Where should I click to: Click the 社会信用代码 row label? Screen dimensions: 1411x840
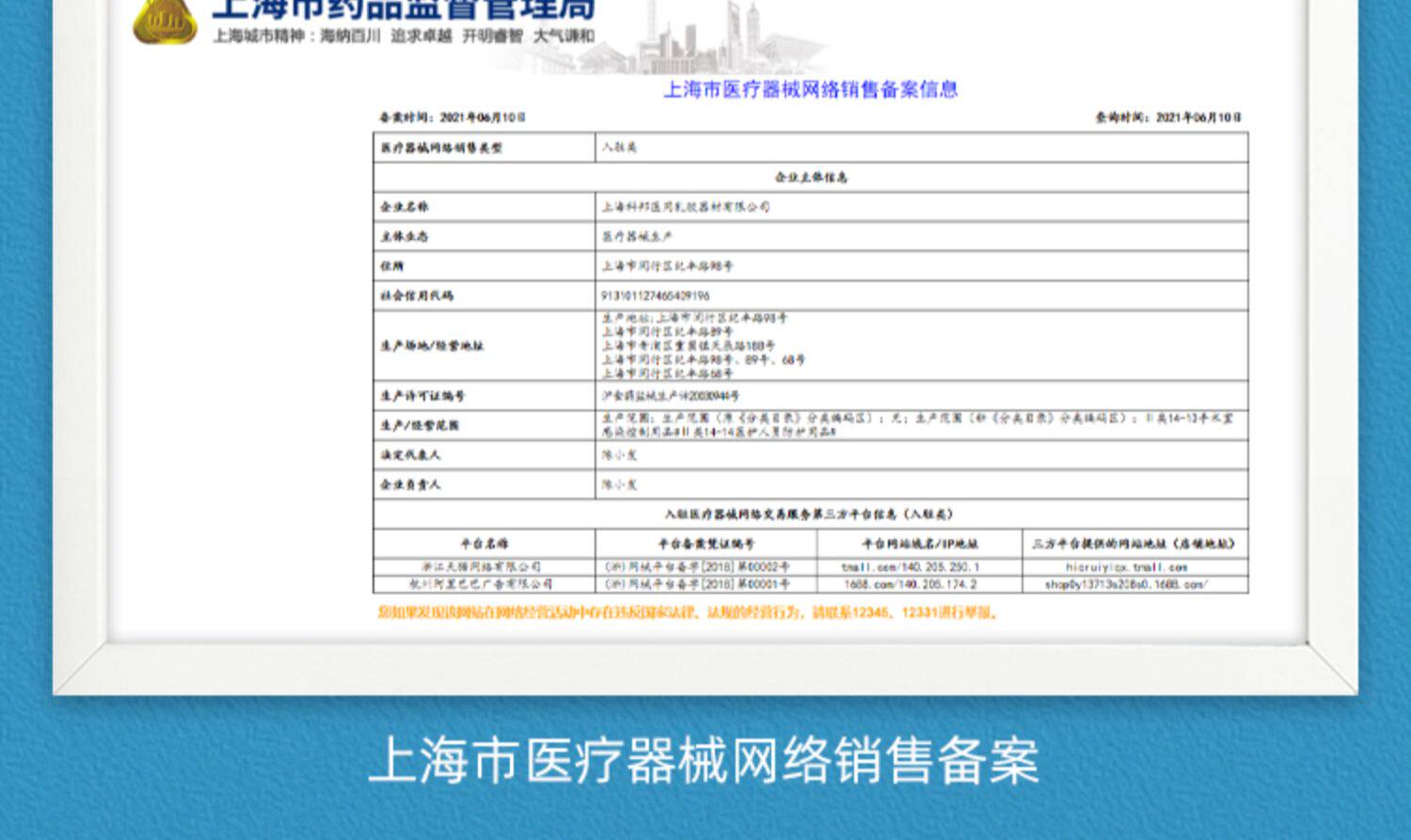point(417,295)
